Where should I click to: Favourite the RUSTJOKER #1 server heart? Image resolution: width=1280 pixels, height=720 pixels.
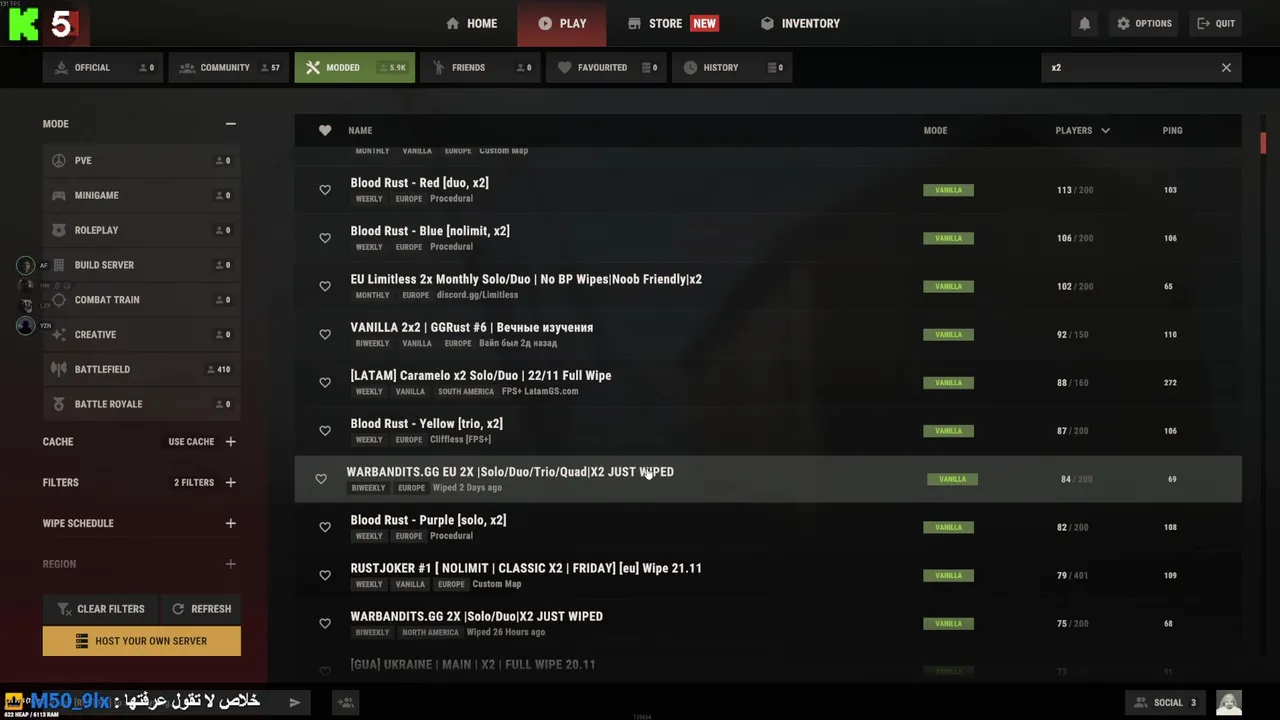click(325, 575)
